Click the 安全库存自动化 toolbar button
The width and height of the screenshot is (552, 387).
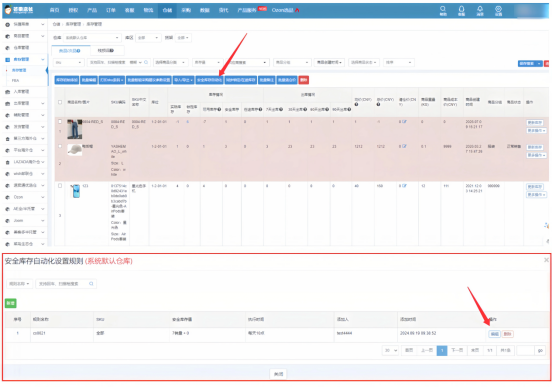tap(209, 80)
